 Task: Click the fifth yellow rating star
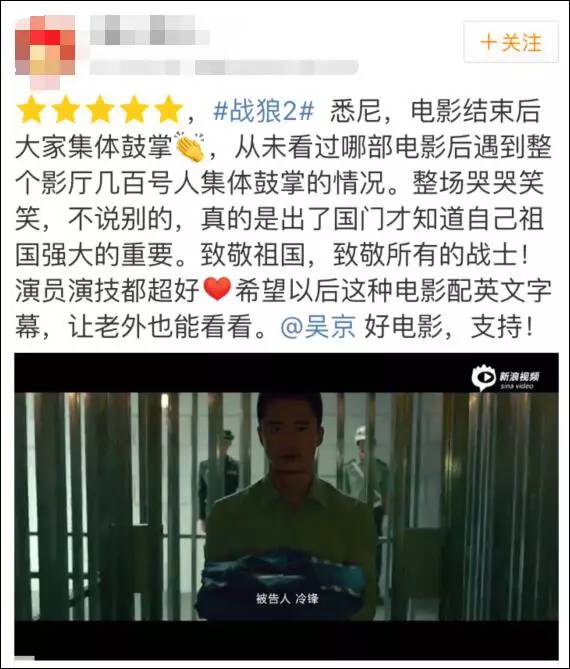[x=169, y=110]
